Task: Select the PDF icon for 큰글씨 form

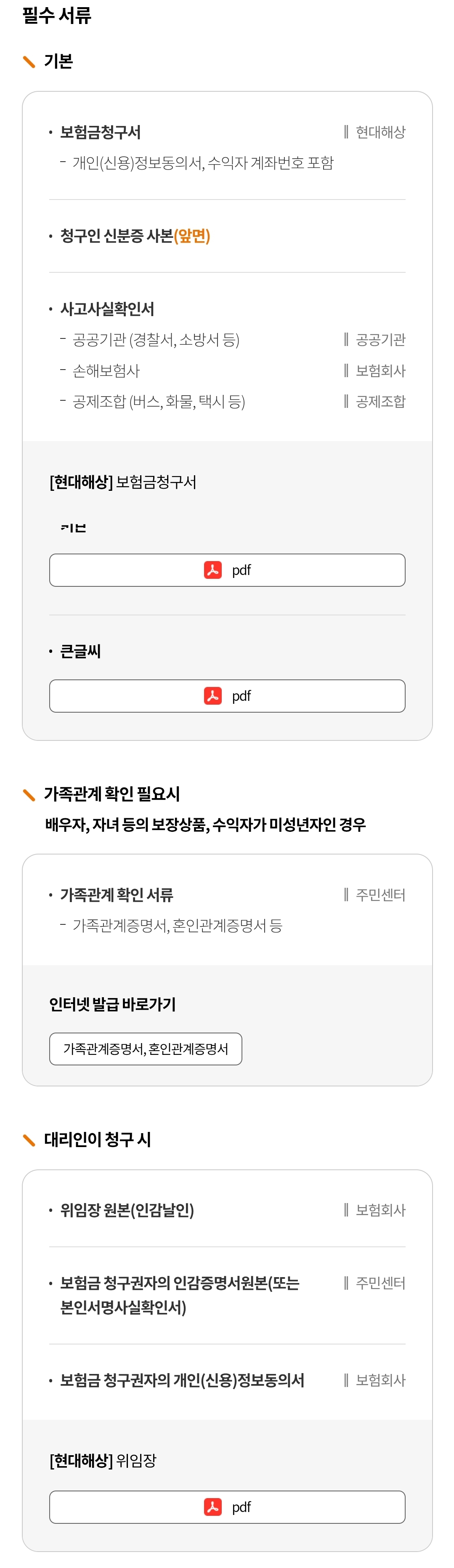Action: [213, 696]
